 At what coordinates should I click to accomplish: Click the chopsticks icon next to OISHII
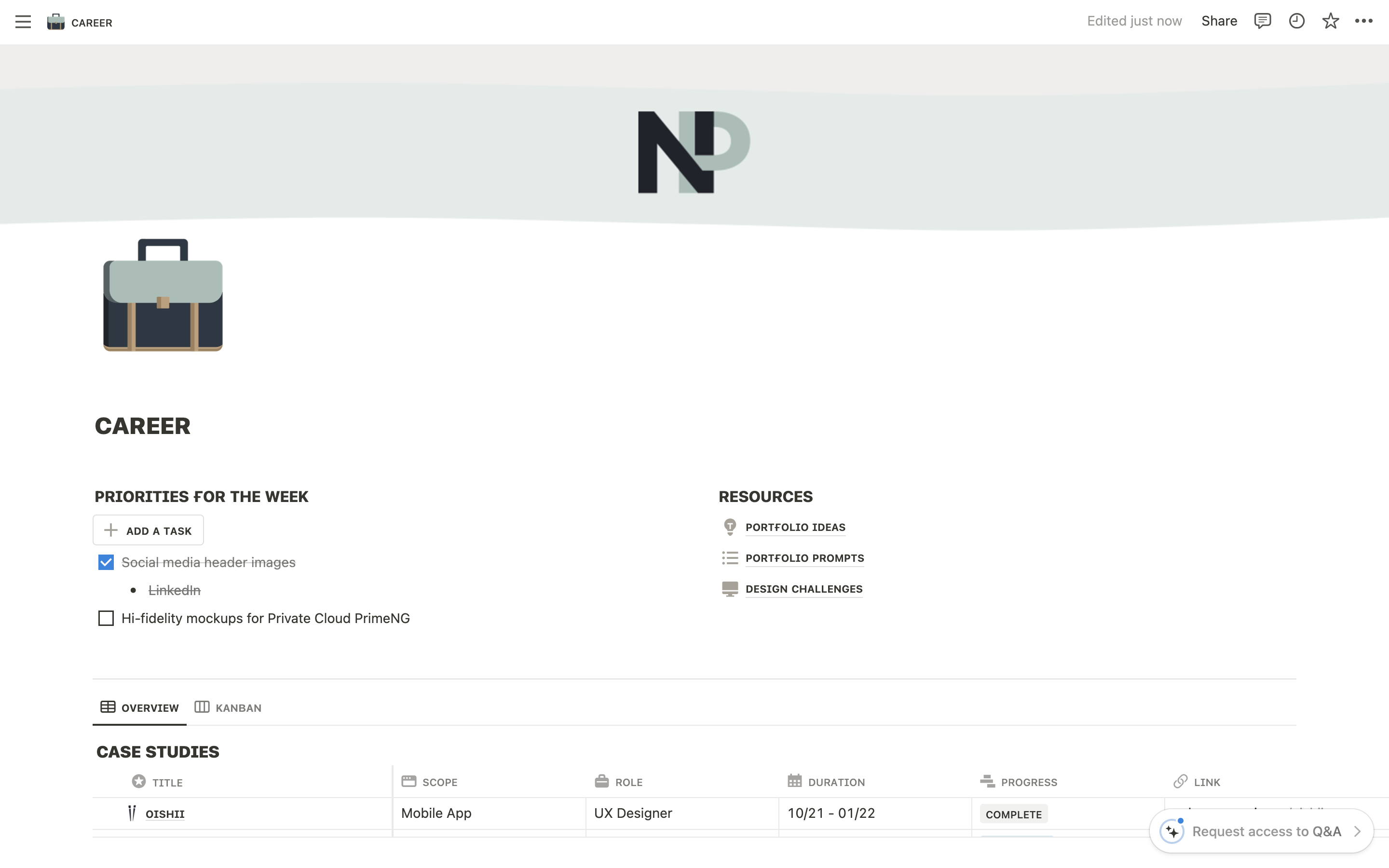(132, 813)
